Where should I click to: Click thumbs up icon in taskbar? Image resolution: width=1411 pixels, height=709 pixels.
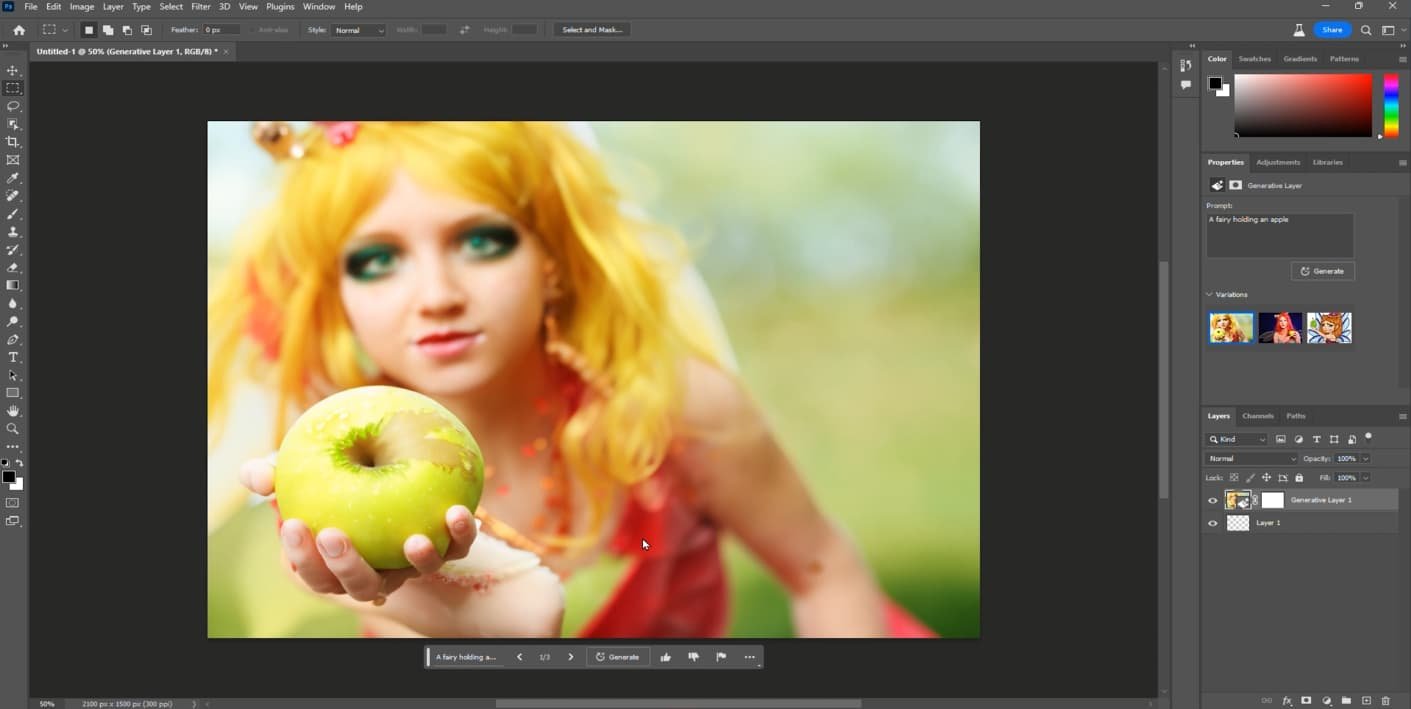(x=665, y=657)
